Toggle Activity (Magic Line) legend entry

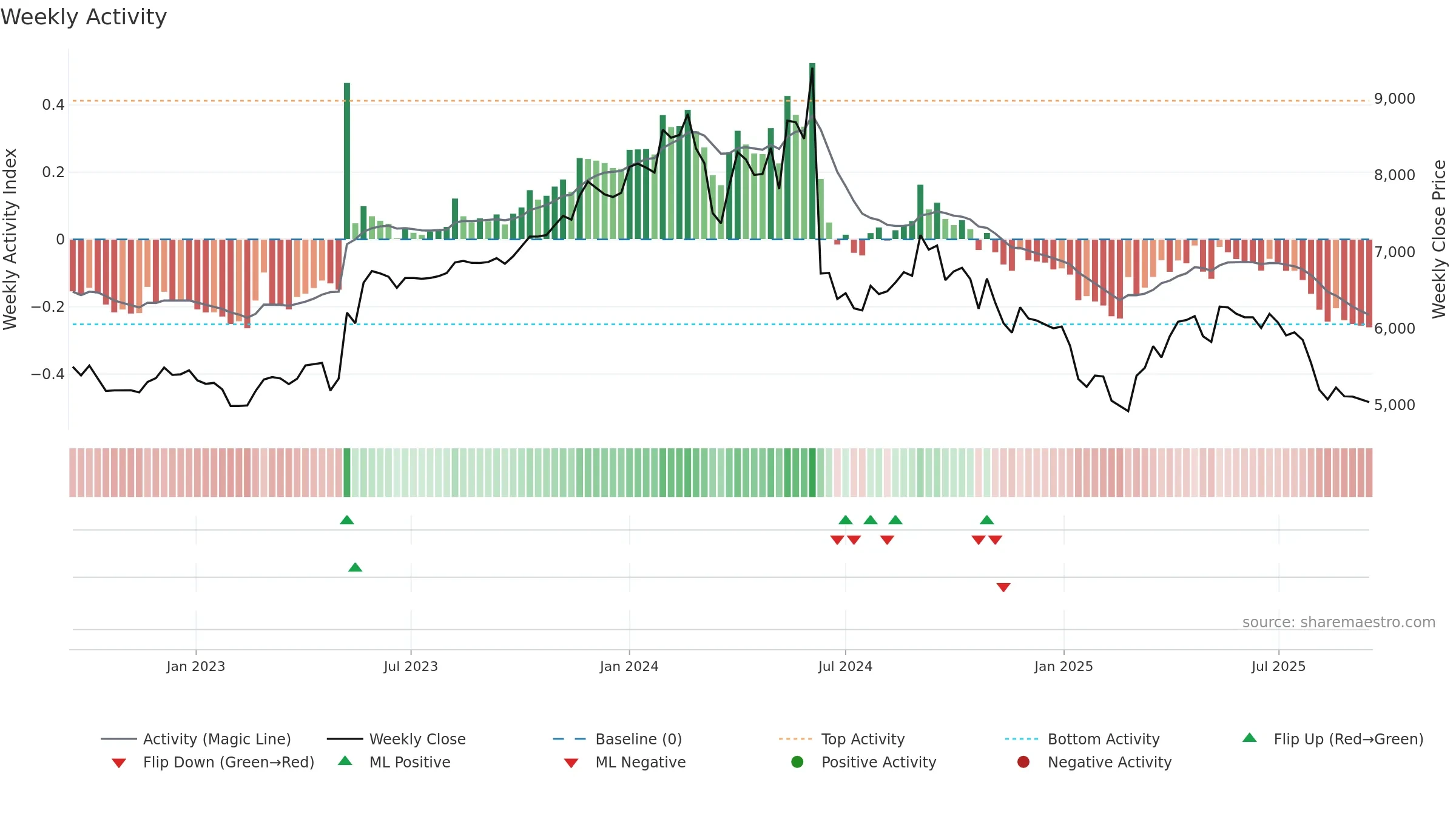click(196, 739)
